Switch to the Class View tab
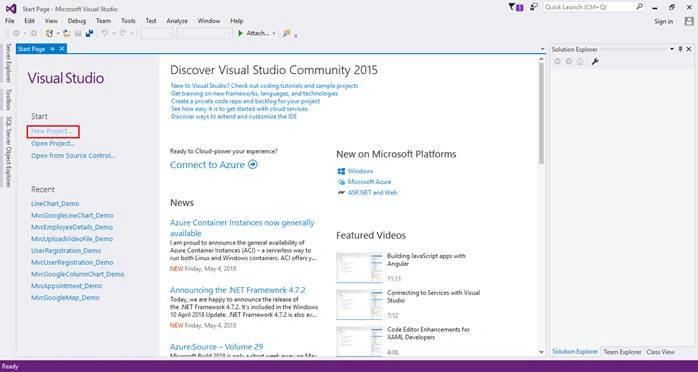 [x=661, y=352]
